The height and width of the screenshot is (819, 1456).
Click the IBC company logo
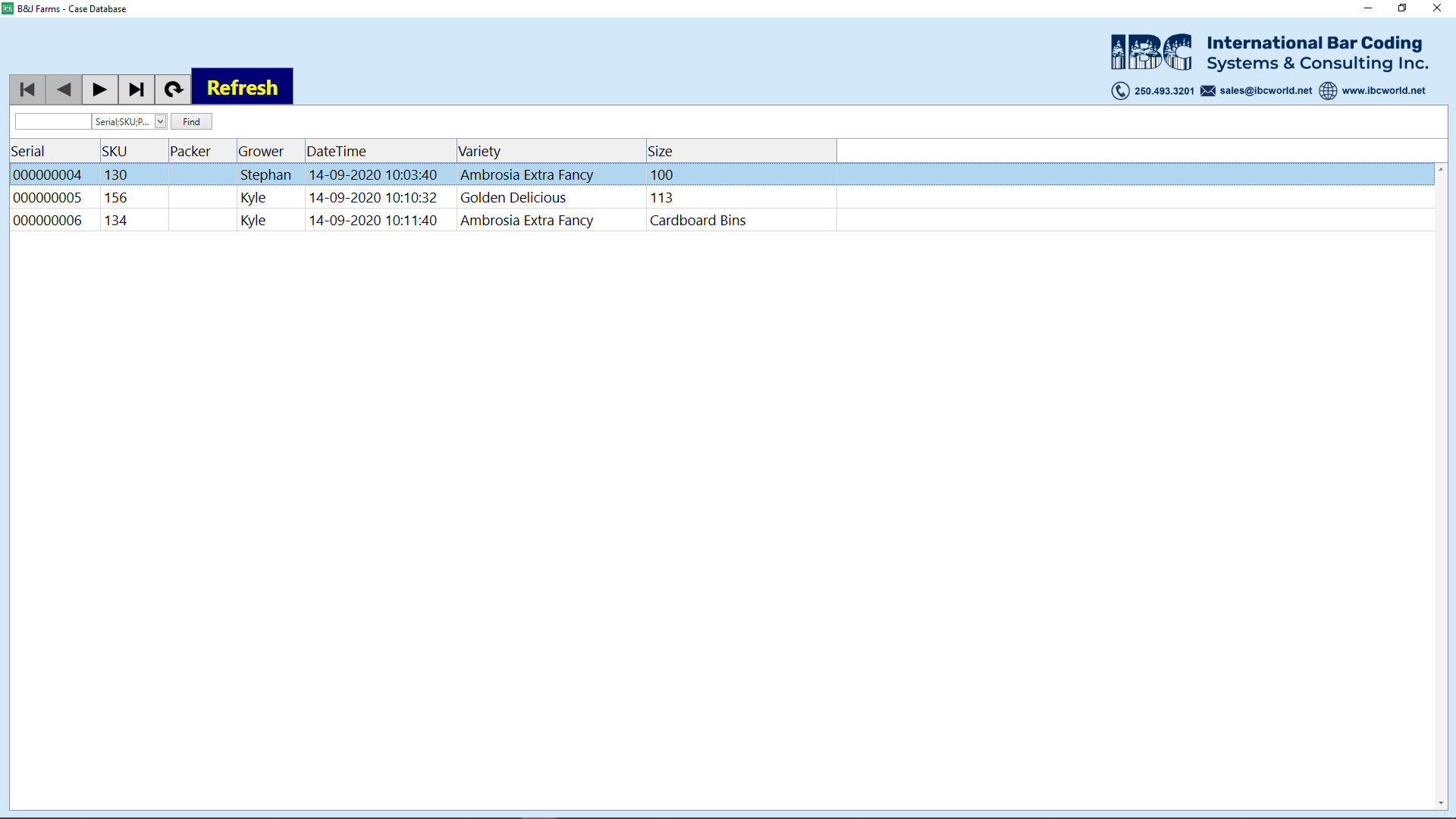point(1150,52)
